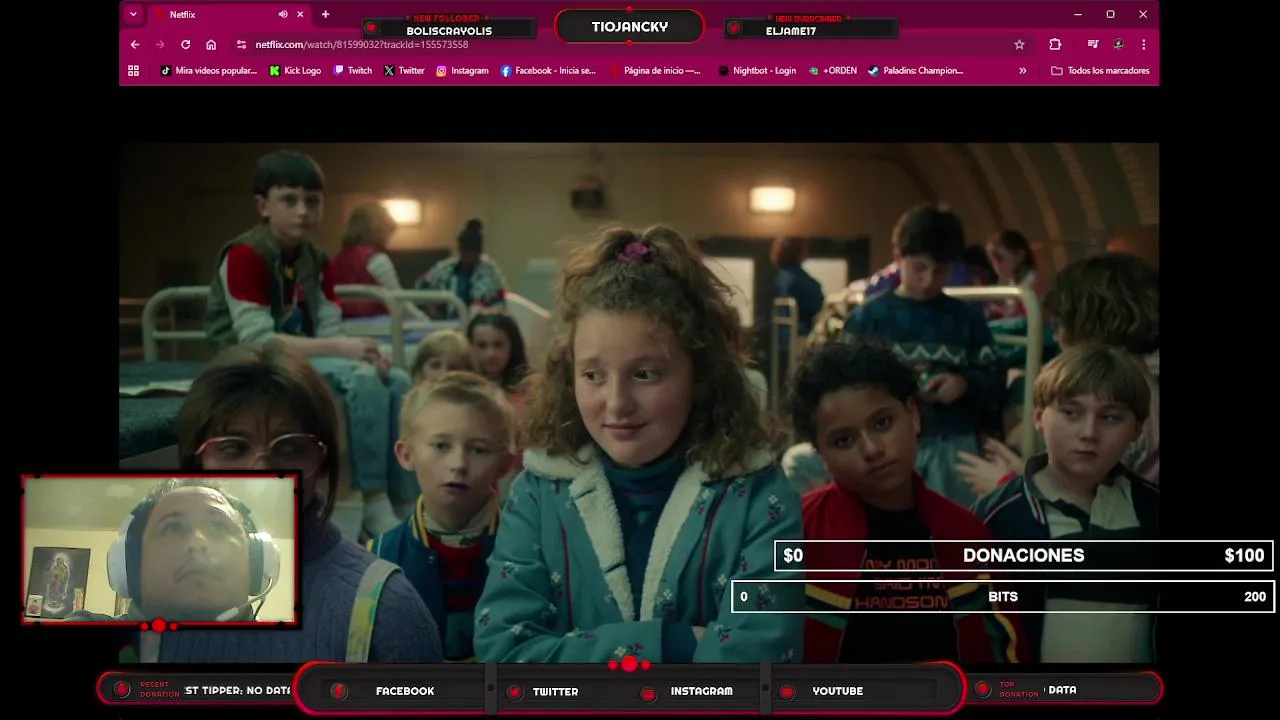Image resolution: width=1280 pixels, height=720 pixels.
Task: Click ELJAME17 new subscriber label
Action: pos(791,31)
